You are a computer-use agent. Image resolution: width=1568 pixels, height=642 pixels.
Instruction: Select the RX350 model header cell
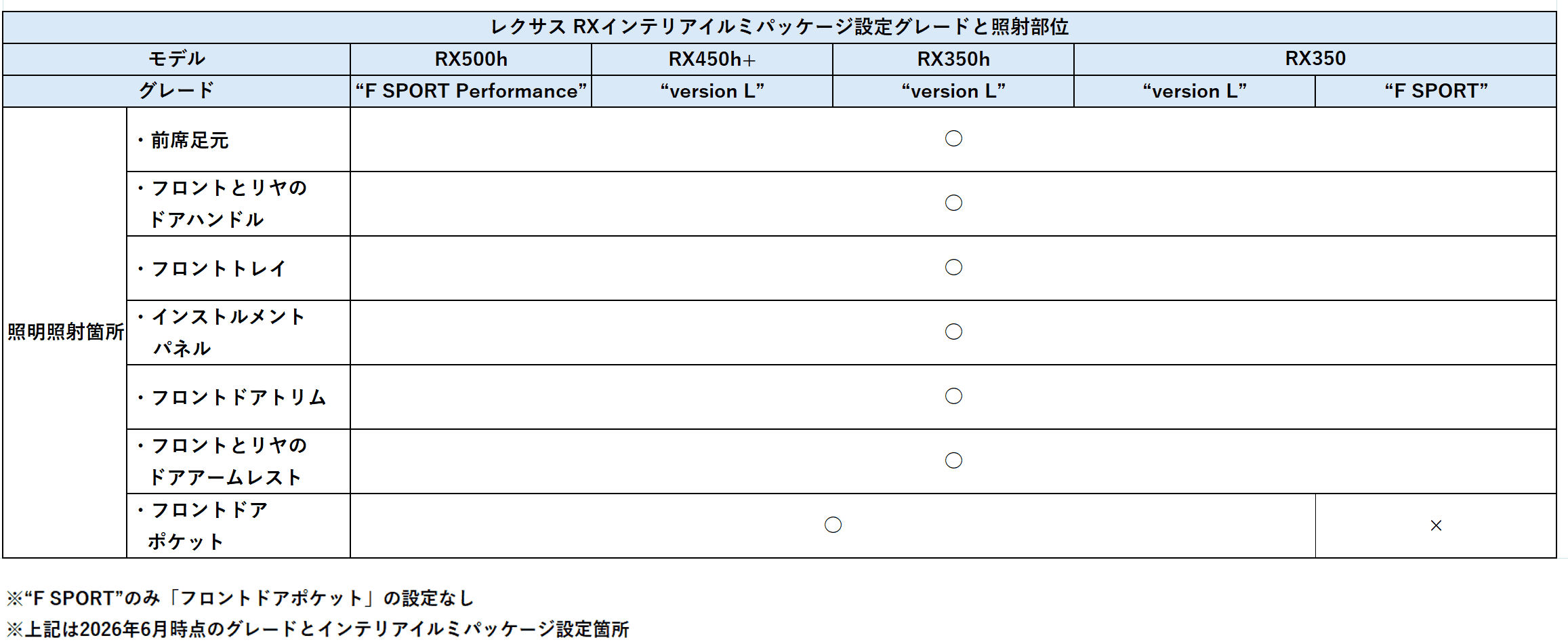(x=1315, y=59)
